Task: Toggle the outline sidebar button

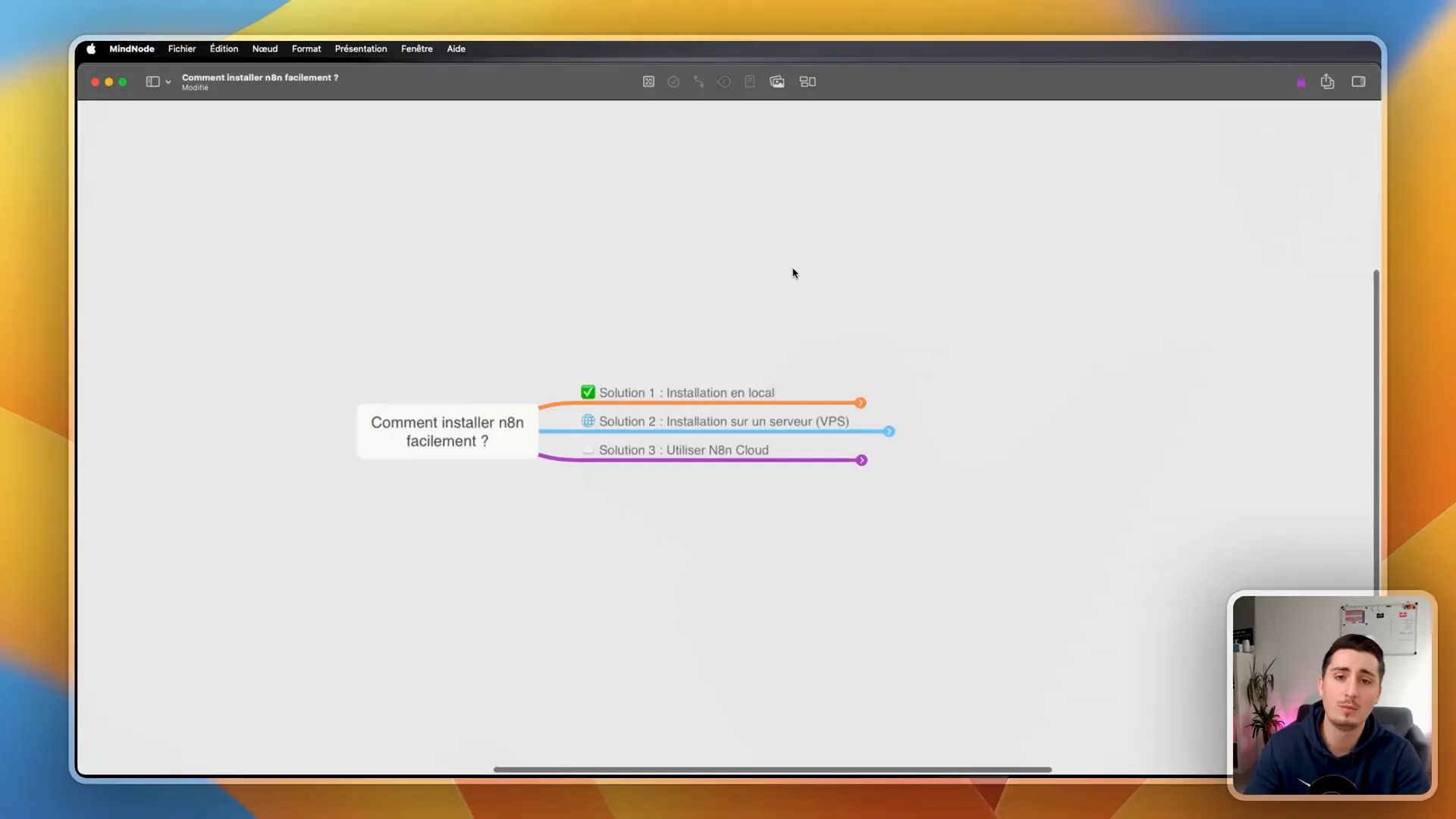Action: [x=152, y=82]
